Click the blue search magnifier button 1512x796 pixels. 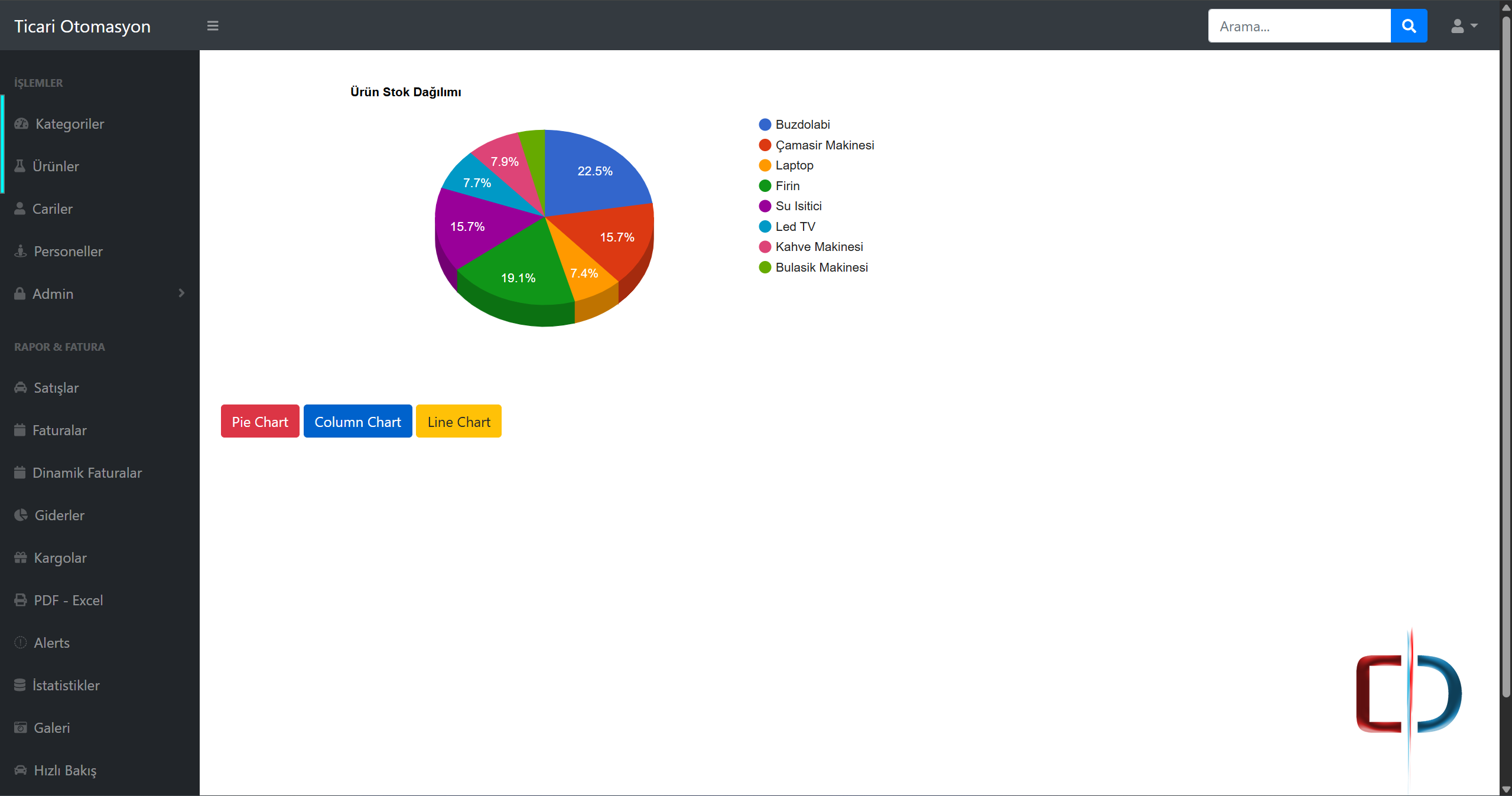click(1409, 26)
